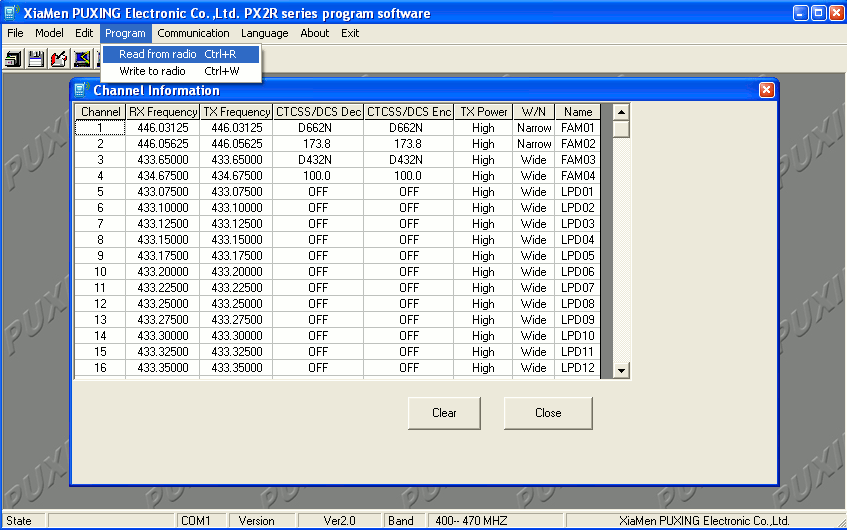The width and height of the screenshot is (847, 530).
Task: Click the Channel Information window title icon
Action: pos(82,90)
